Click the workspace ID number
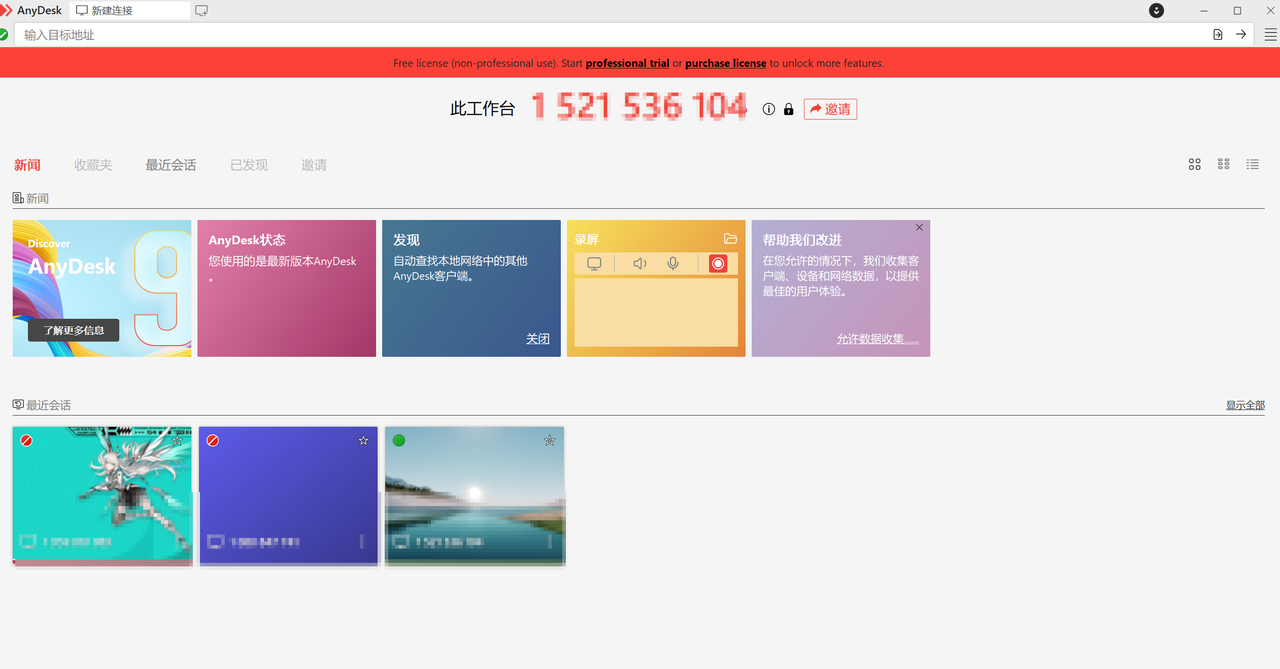This screenshot has height=669, width=1280. point(639,107)
